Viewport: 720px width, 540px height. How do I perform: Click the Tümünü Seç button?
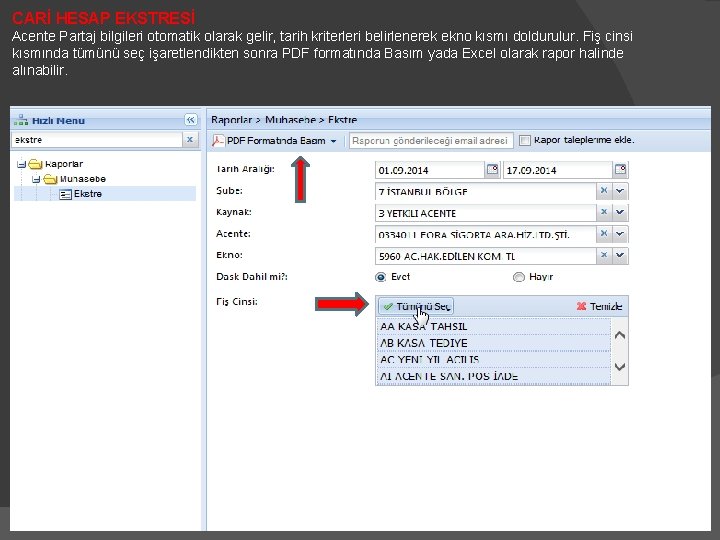coord(416,306)
